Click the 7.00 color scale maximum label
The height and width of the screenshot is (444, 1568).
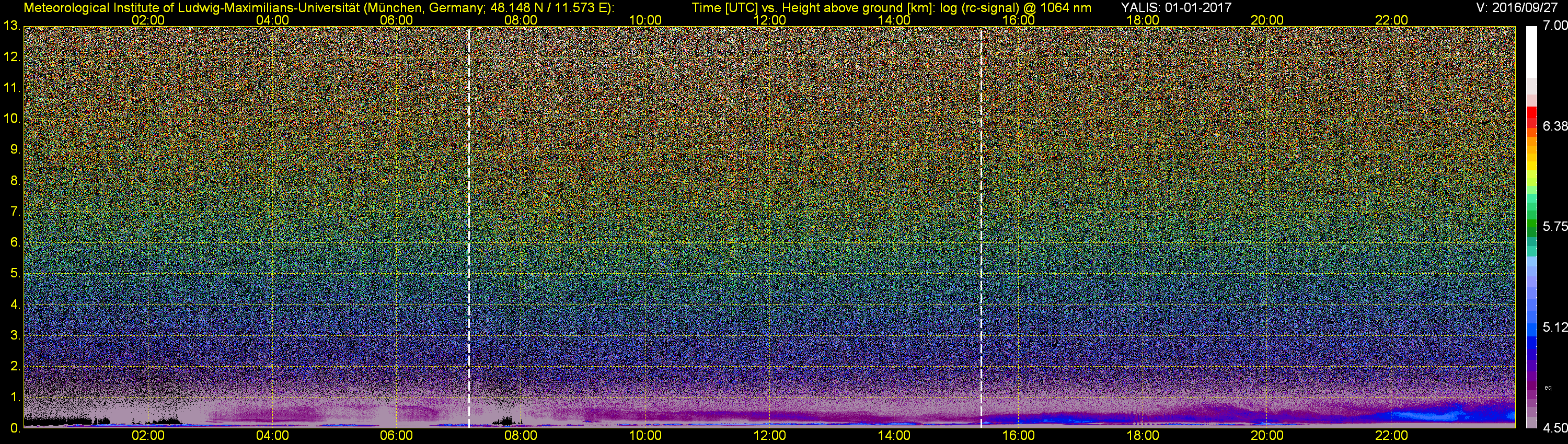pos(1555,26)
